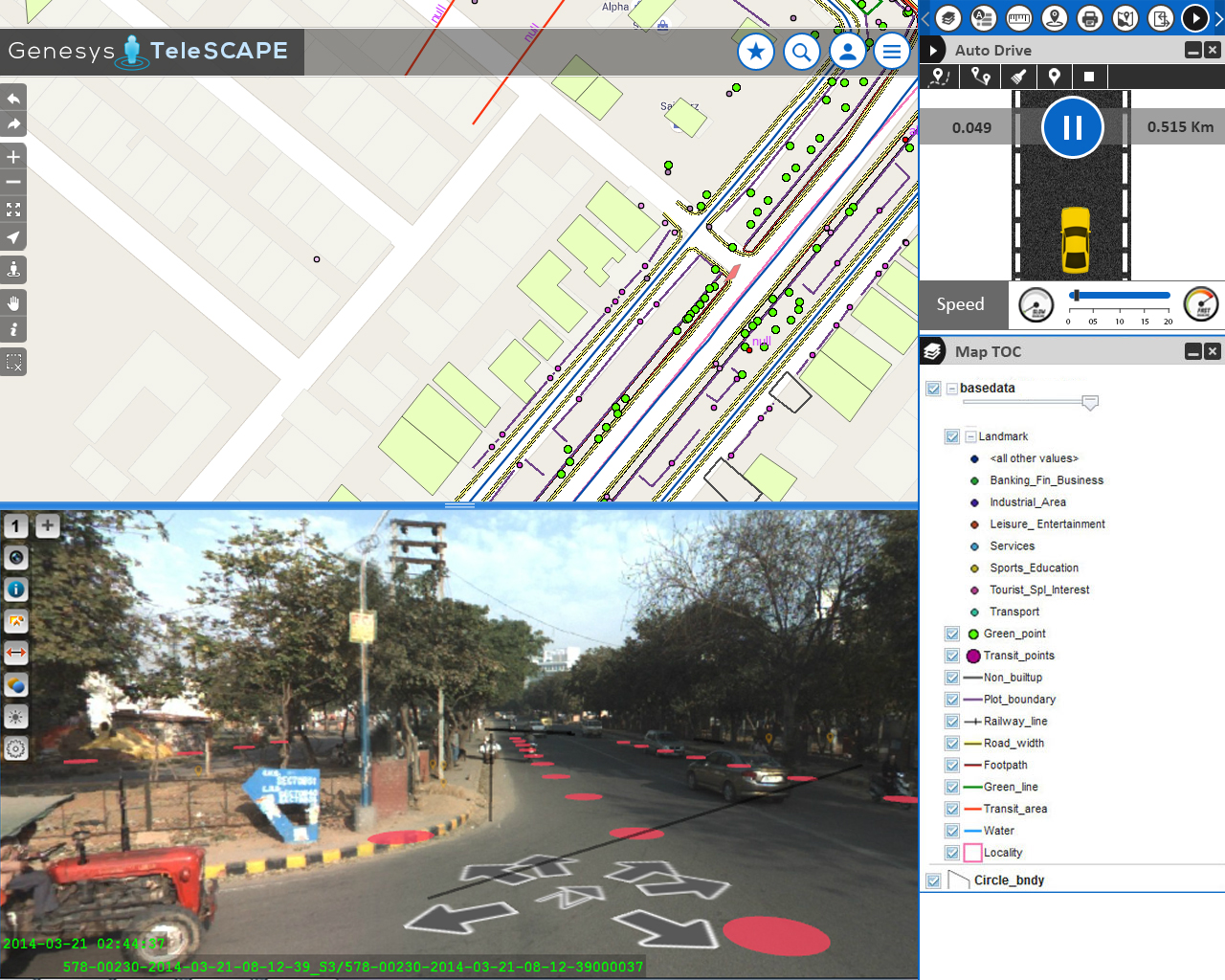Collapse the basedata layer group
This screenshot has width=1225, height=980.
pos(952,389)
